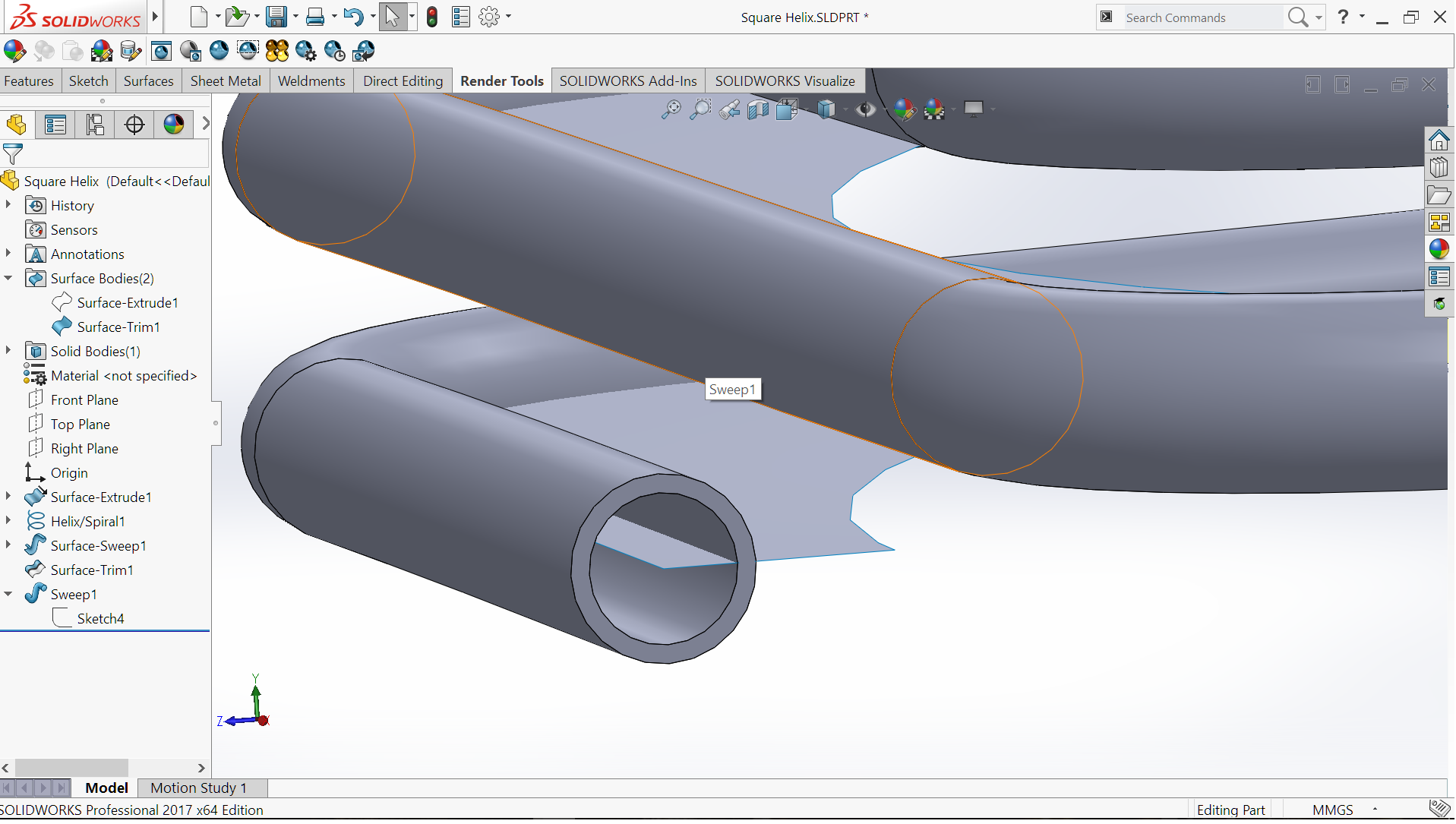This screenshot has width=1456, height=824.
Task: Click the Edit Appearance icon in render toolbar
Action: click(x=14, y=51)
